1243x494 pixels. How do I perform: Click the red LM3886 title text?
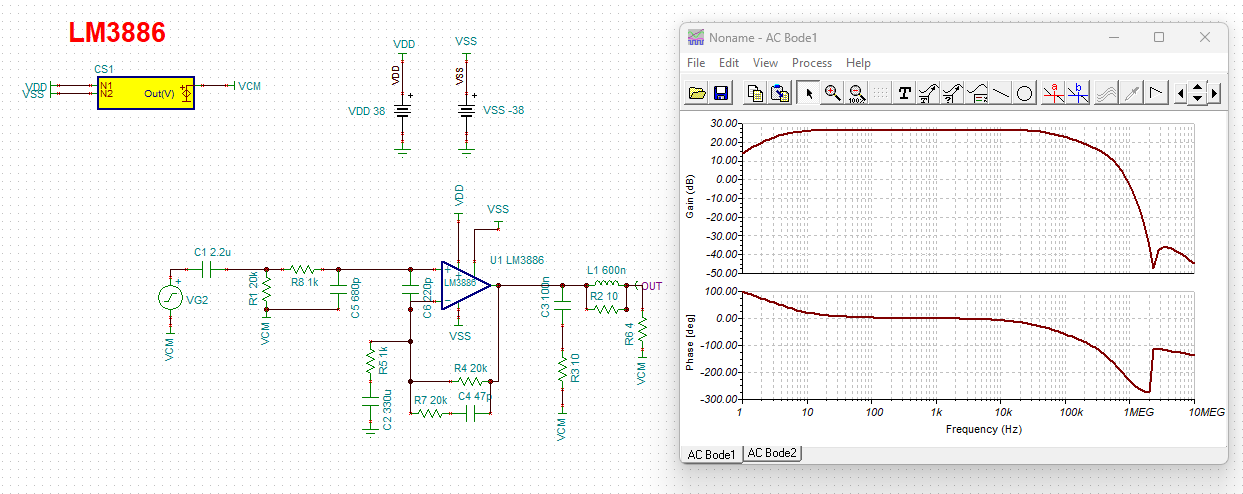117,32
